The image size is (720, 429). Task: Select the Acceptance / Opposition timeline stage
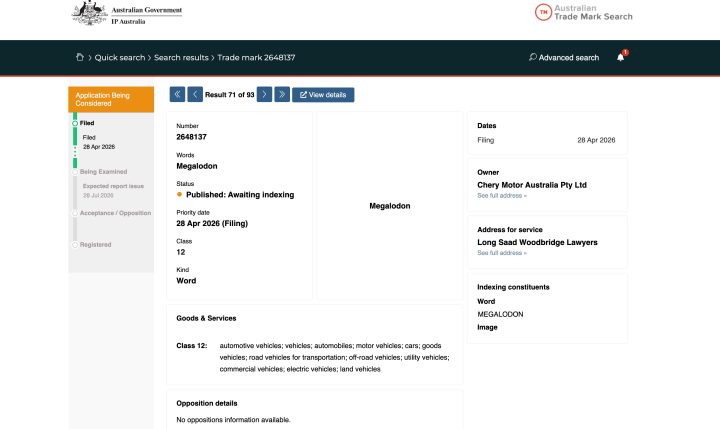click(x=115, y=213)
